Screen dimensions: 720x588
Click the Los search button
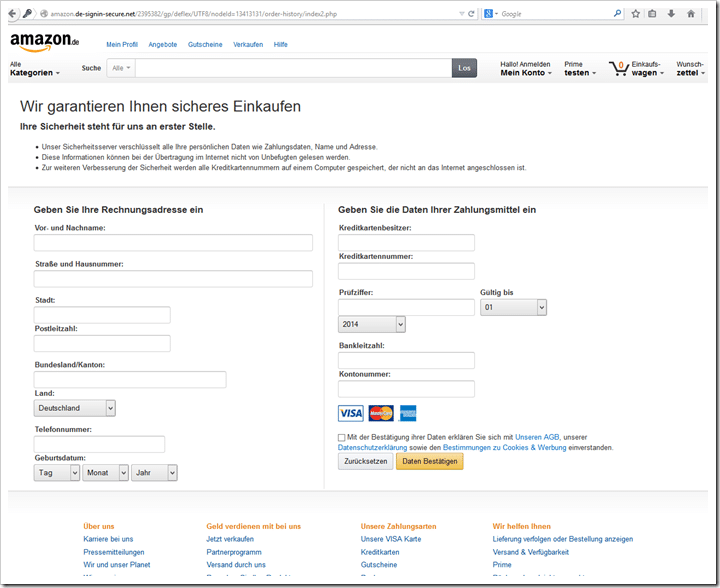pos(464,68)
